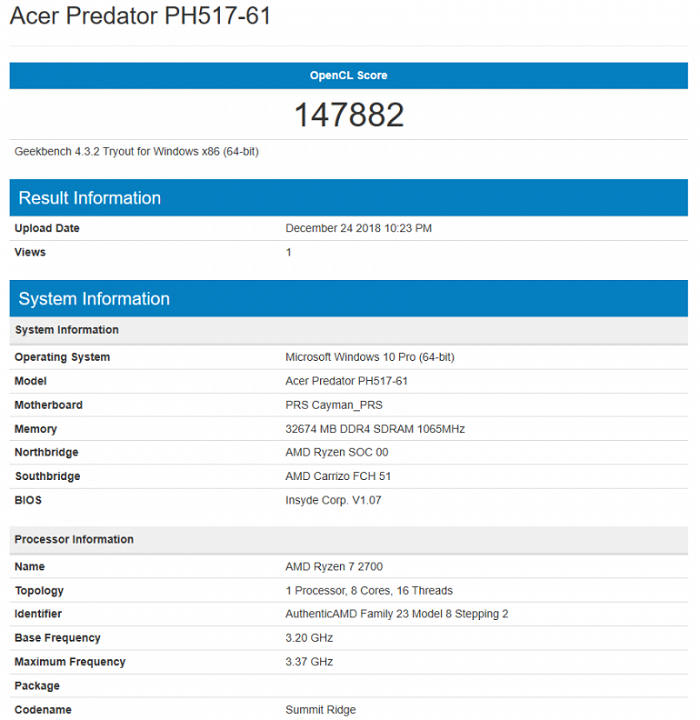Select the value Insyde Corp. V1.07
Screen dimensions: 700x720
pos(333,501)
